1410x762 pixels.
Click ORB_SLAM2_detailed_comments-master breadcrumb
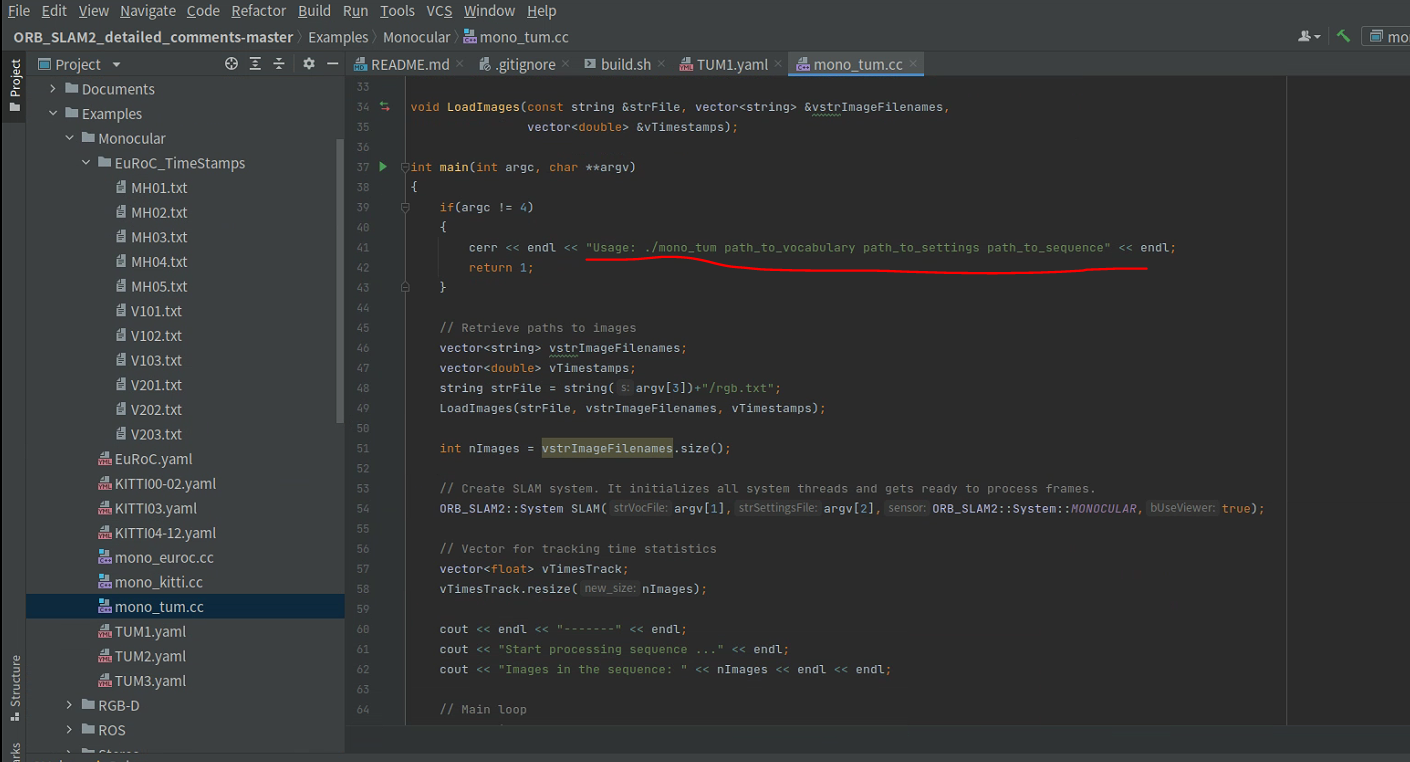(153, 37)
